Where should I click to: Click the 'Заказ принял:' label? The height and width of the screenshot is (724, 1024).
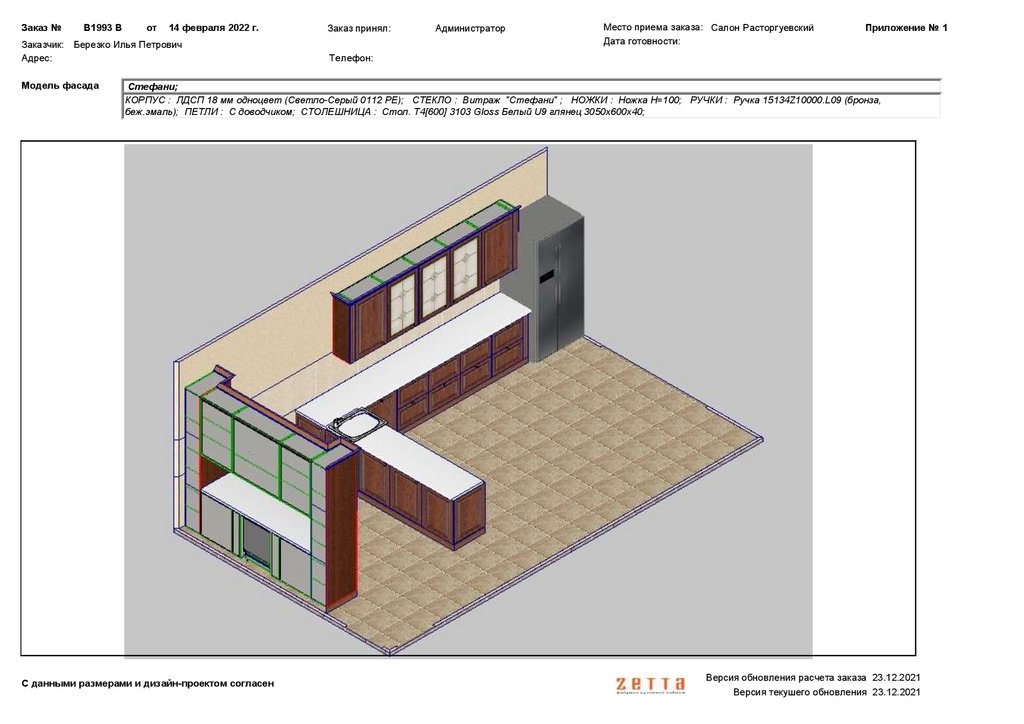(x=359, y=28)
